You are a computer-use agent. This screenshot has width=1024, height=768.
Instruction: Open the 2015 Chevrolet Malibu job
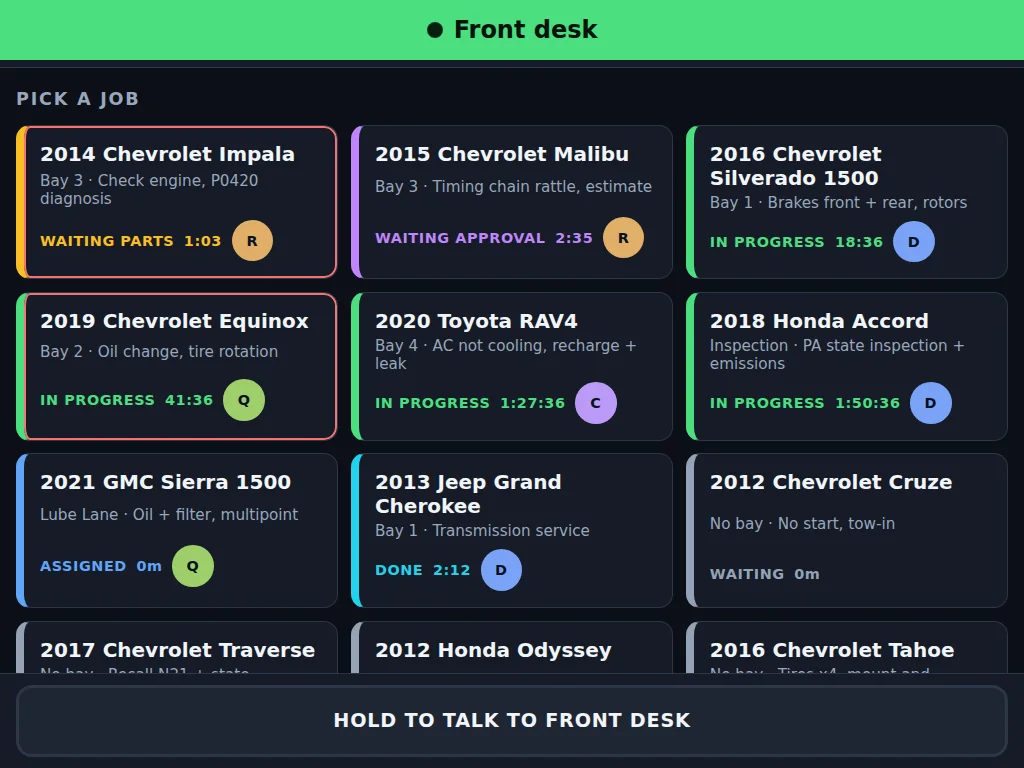[512, 202]
